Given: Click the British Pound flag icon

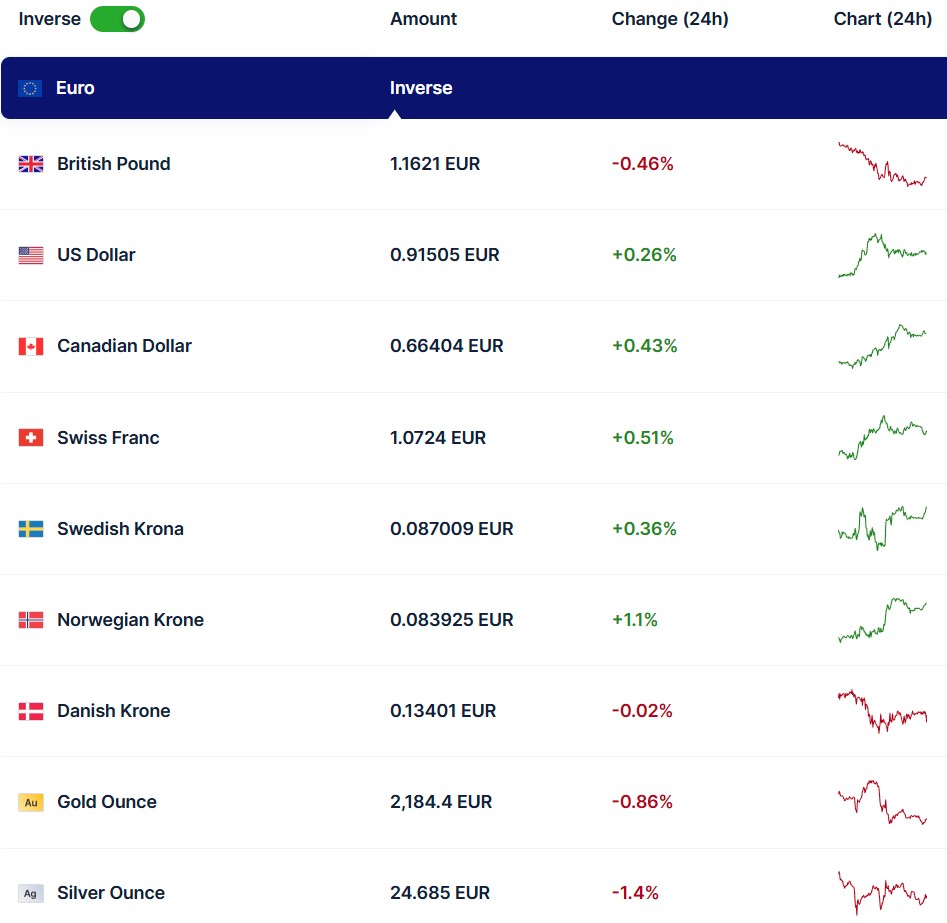Looking at the screenshot, I should point(31,164).
